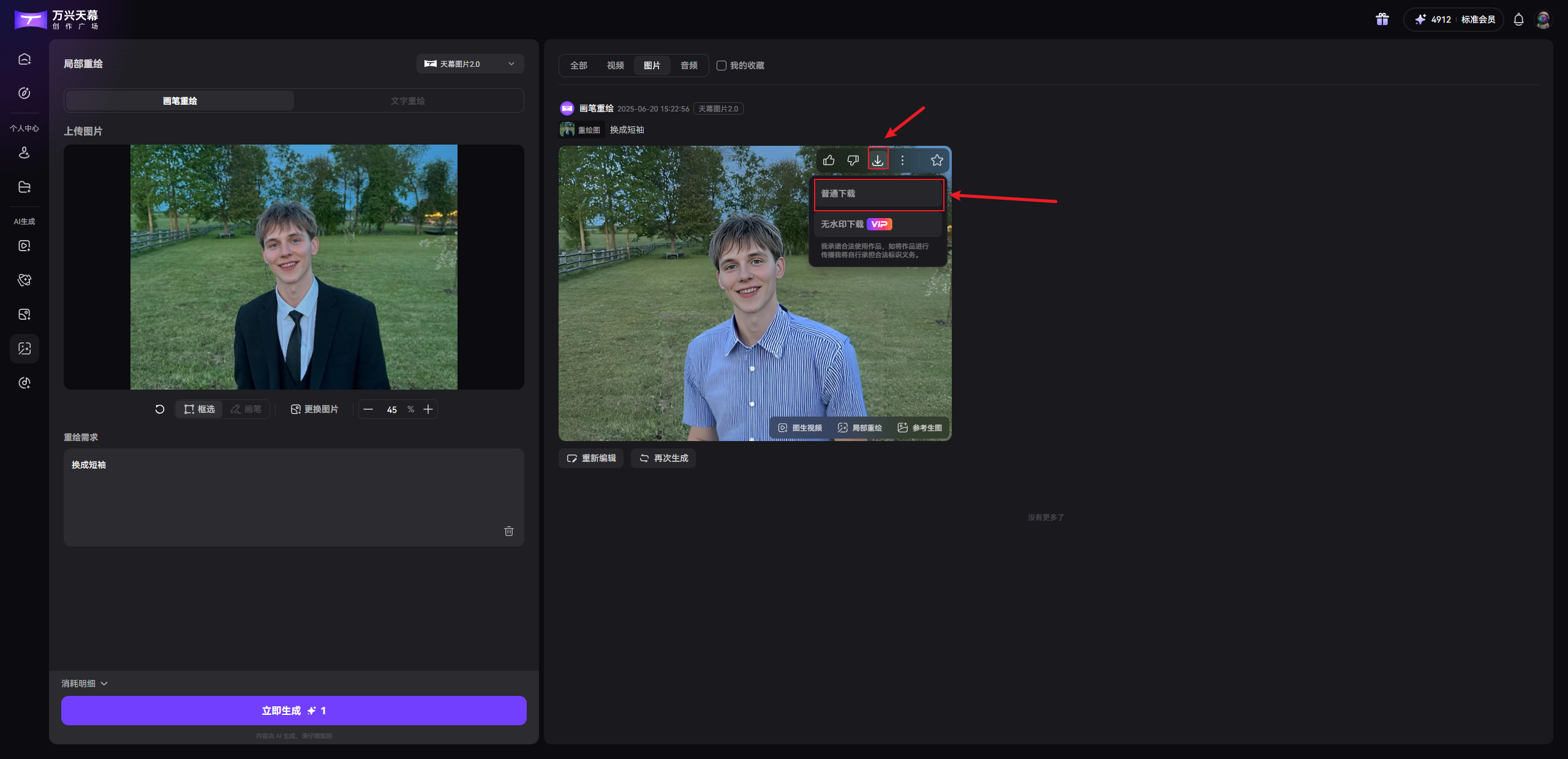
Task: Click the thumbs-down dislike icon
Action: coord(853,160)
